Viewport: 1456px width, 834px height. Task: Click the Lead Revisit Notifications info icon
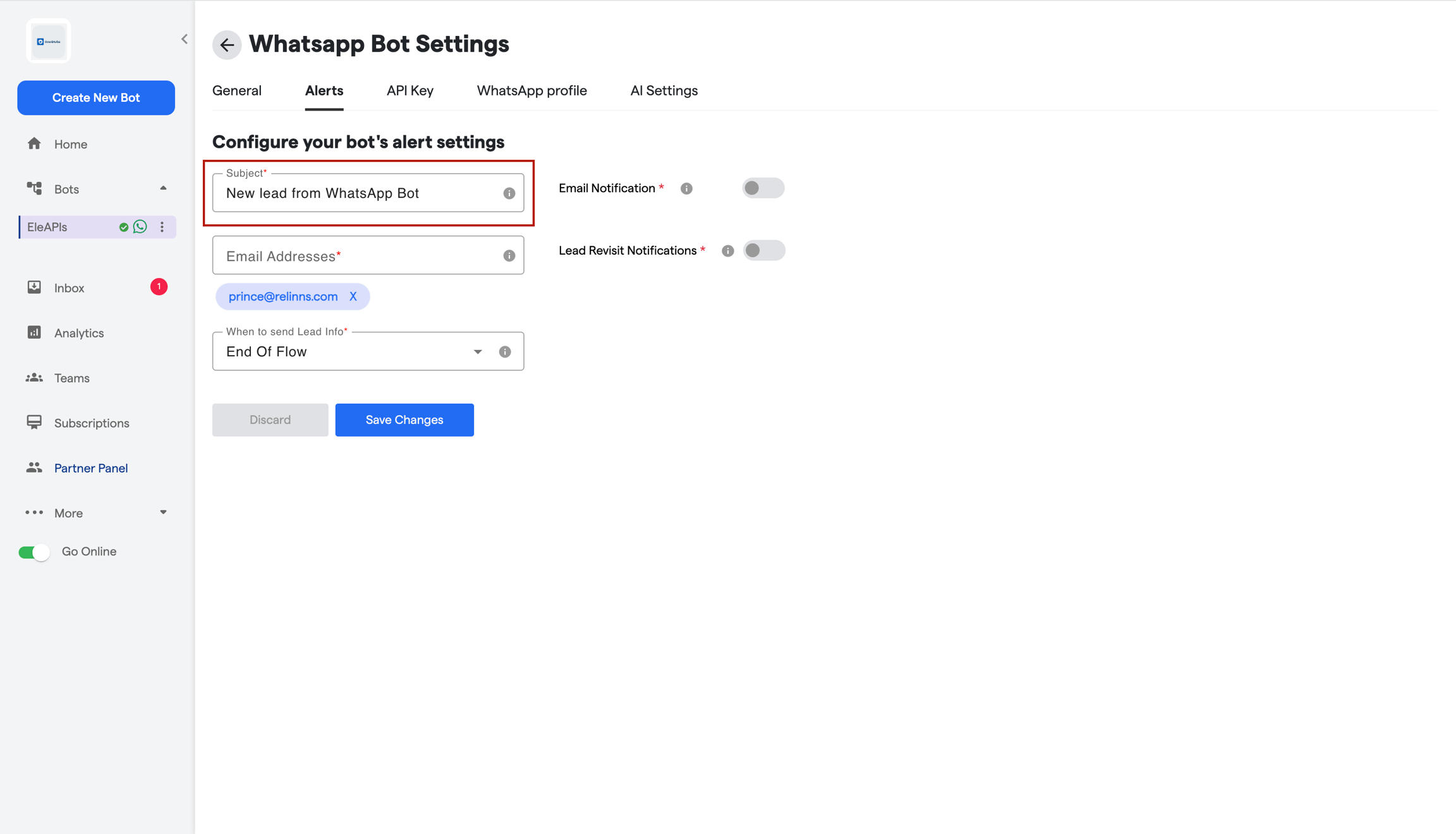tap(728, 251)
